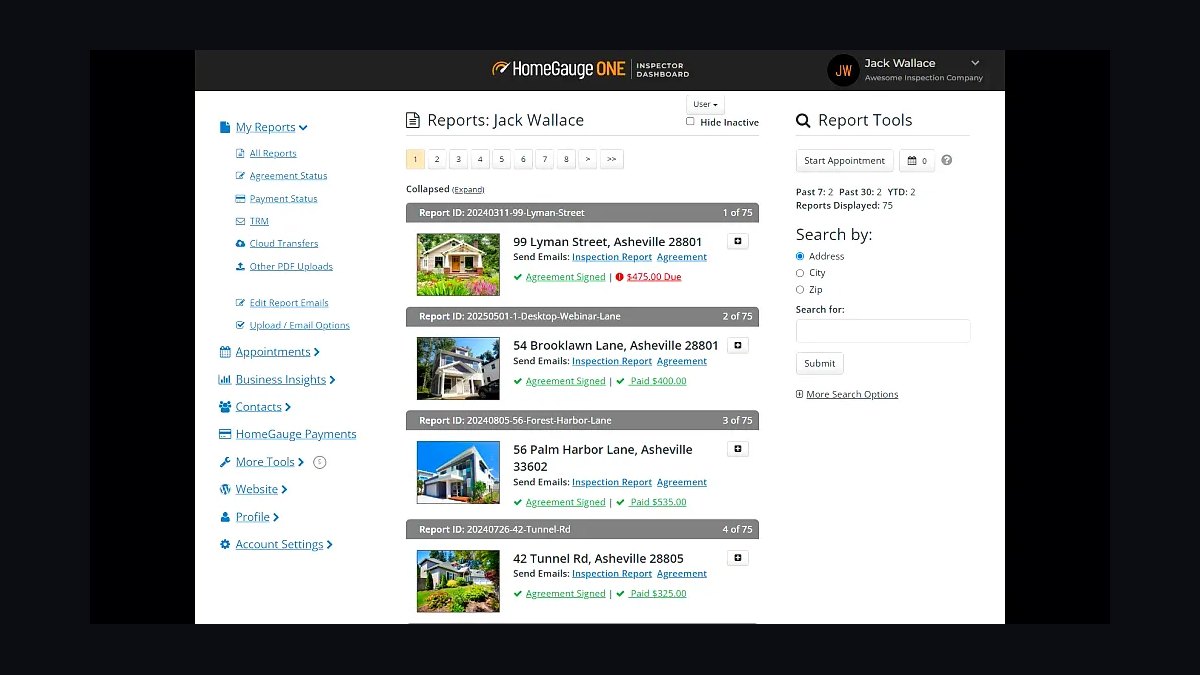1200x675 pixels.
Task: Expand the Appointments sidebar section
Action: [x=316, y=352]
